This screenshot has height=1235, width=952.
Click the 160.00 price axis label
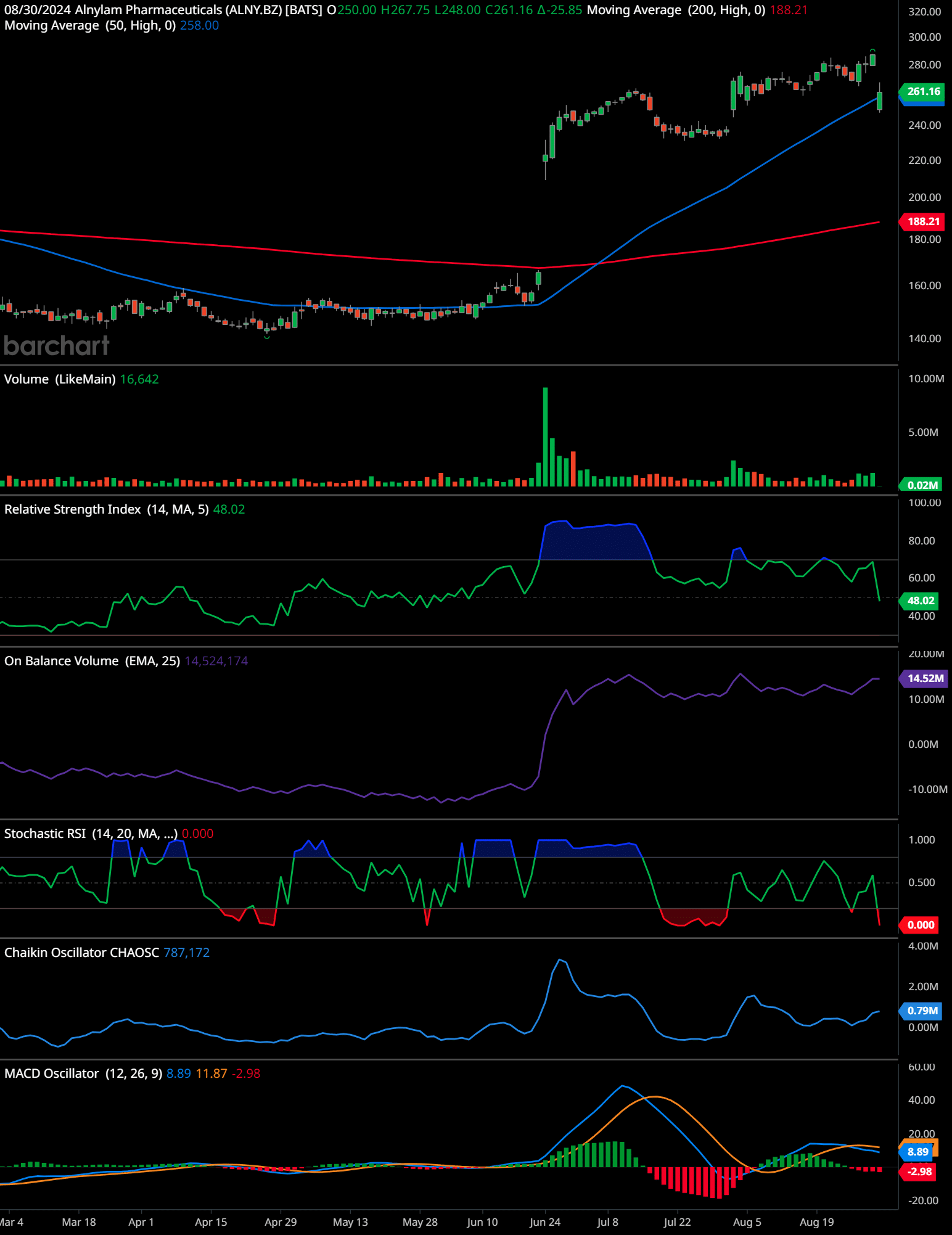(924, 285)
